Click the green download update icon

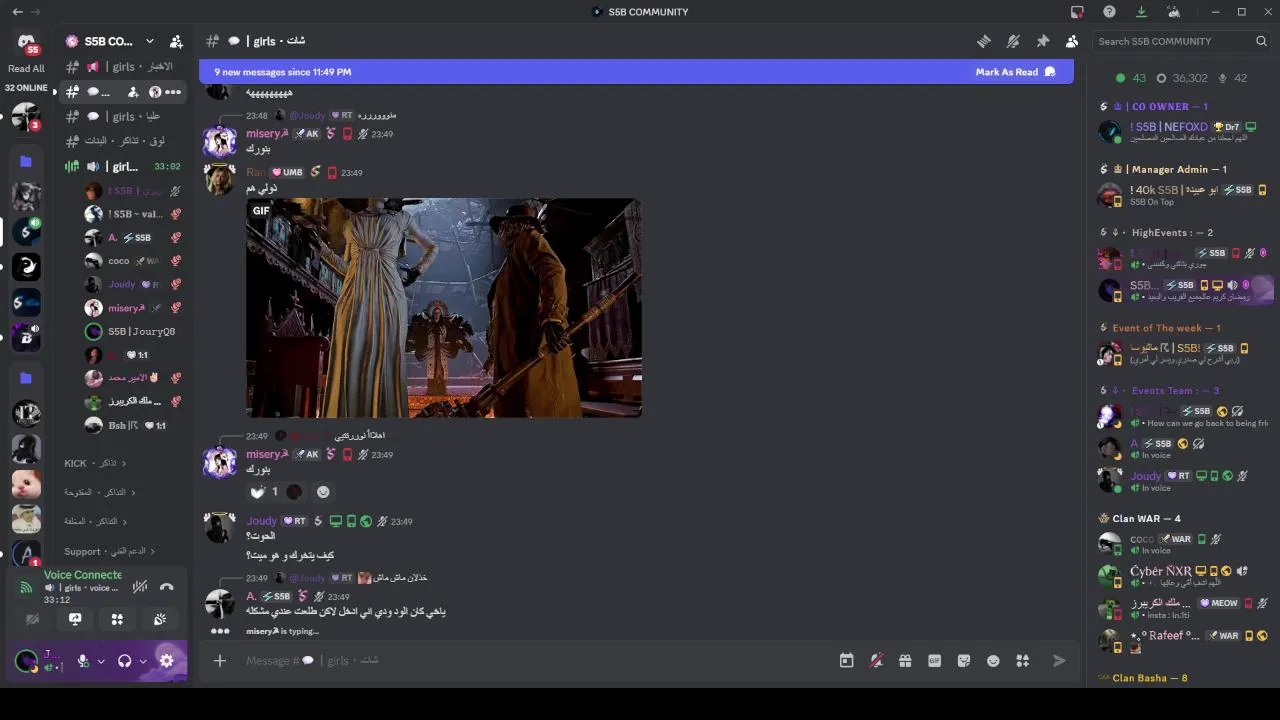point(1141,12)
